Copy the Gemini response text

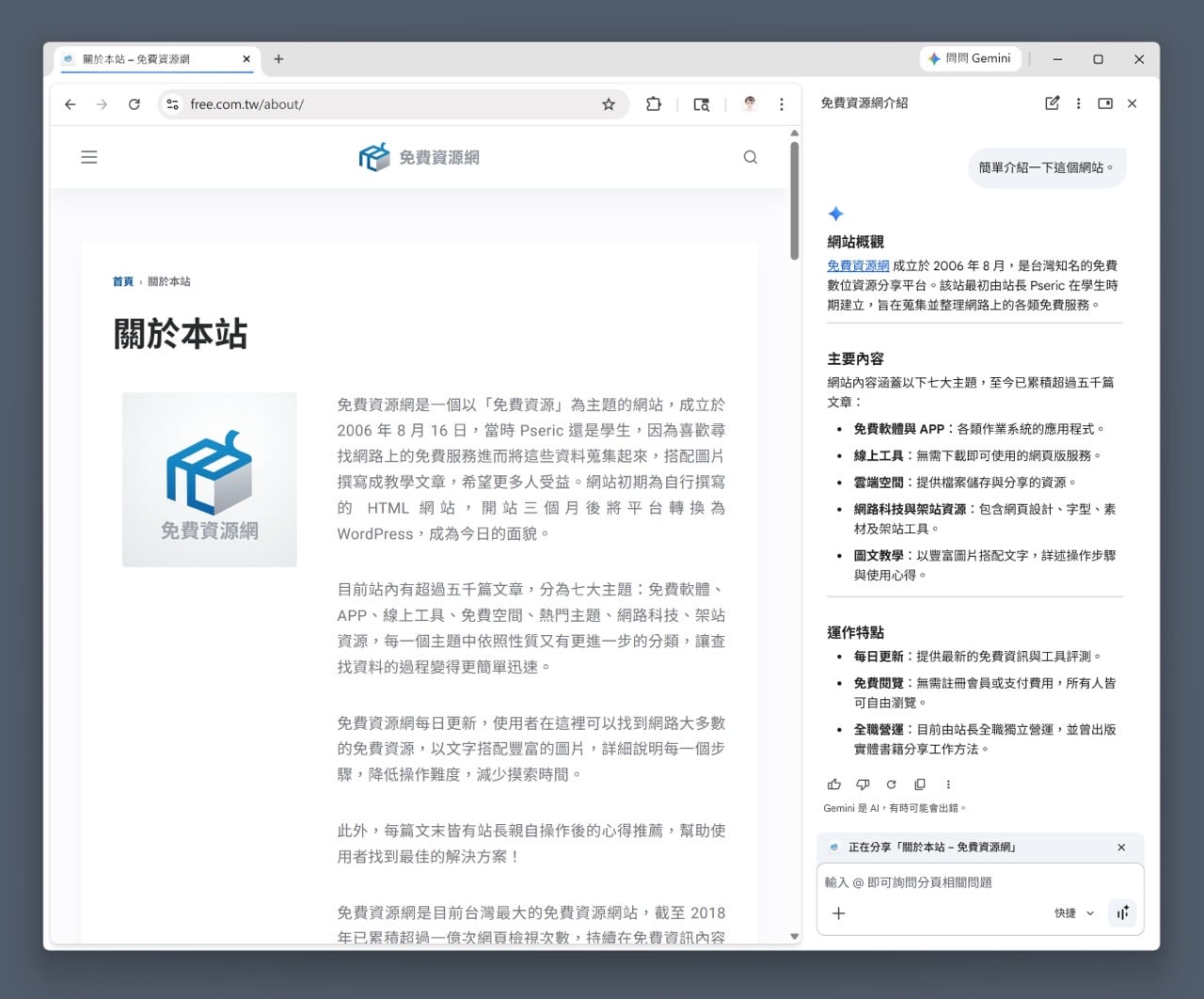(x=920, y=784)
